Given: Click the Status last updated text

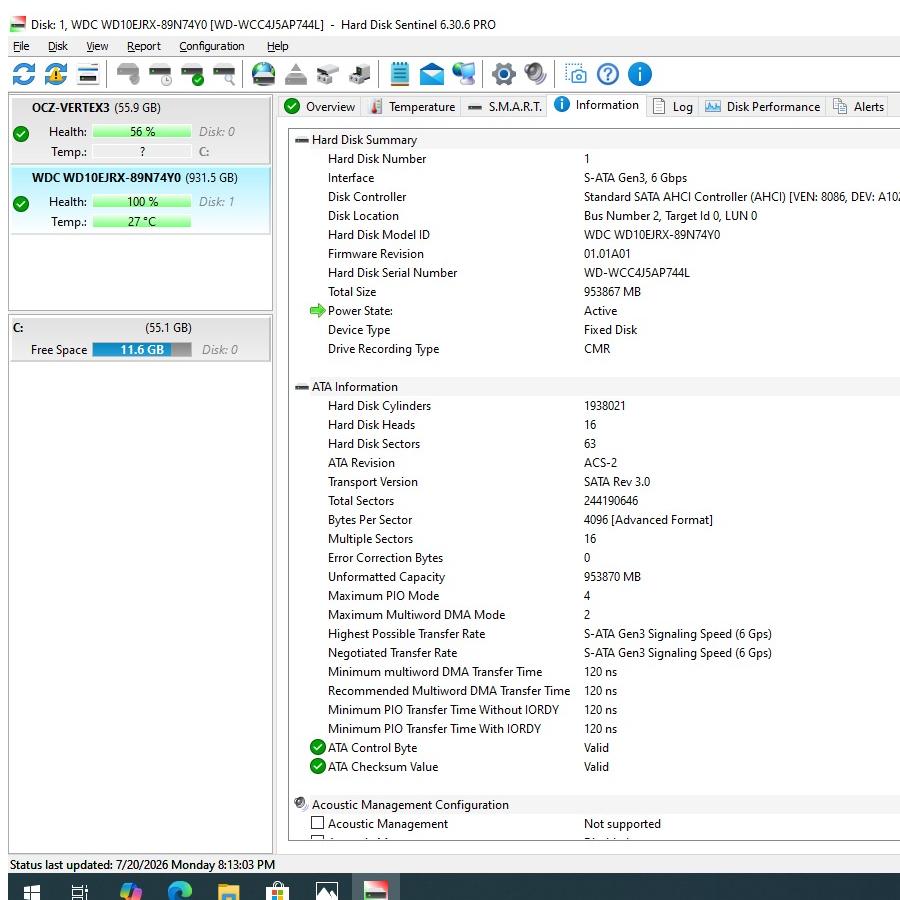Looking at the screenshot, I should pyautogui.click(x=142, y=864).
